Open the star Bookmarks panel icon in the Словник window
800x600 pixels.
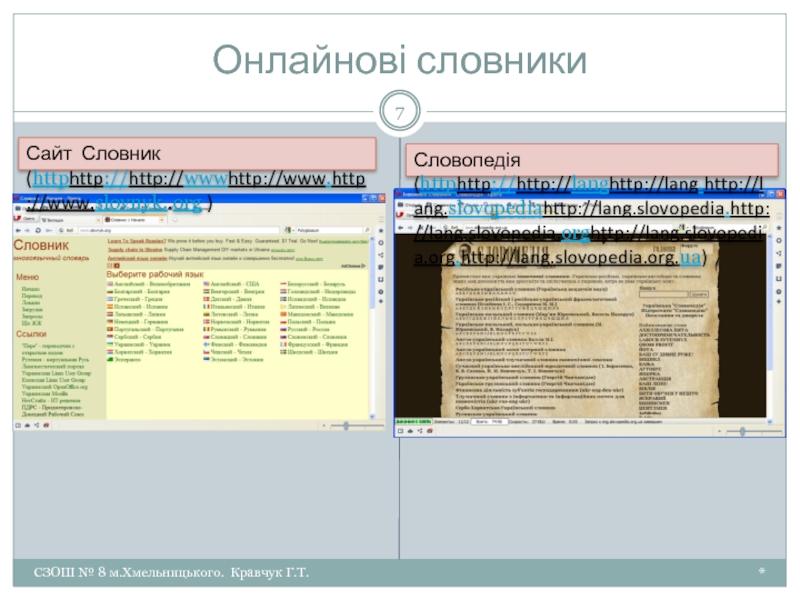click(381, 231)
